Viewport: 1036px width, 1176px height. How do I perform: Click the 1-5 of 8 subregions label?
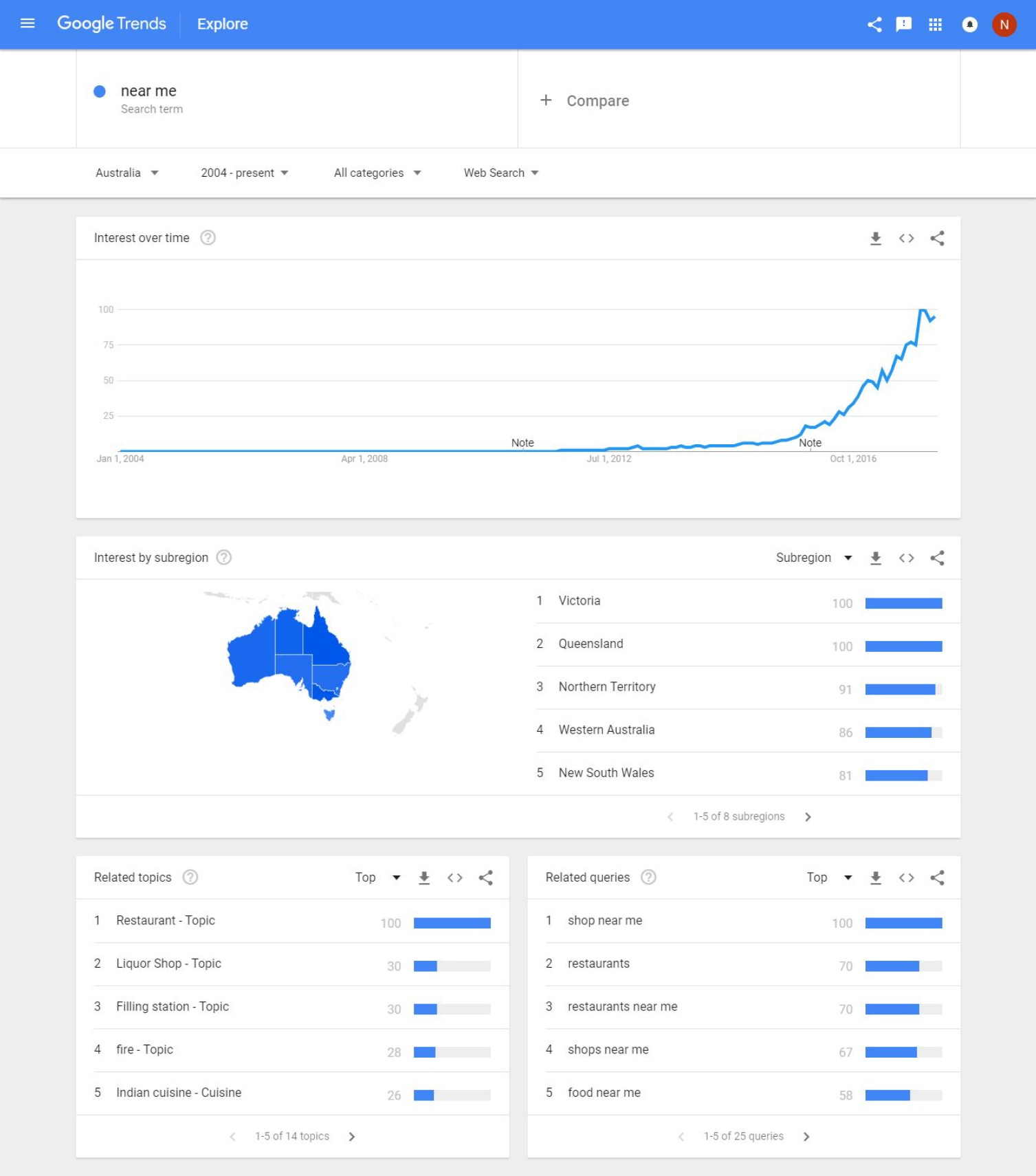pyautogui.click(x=739, y=817)
